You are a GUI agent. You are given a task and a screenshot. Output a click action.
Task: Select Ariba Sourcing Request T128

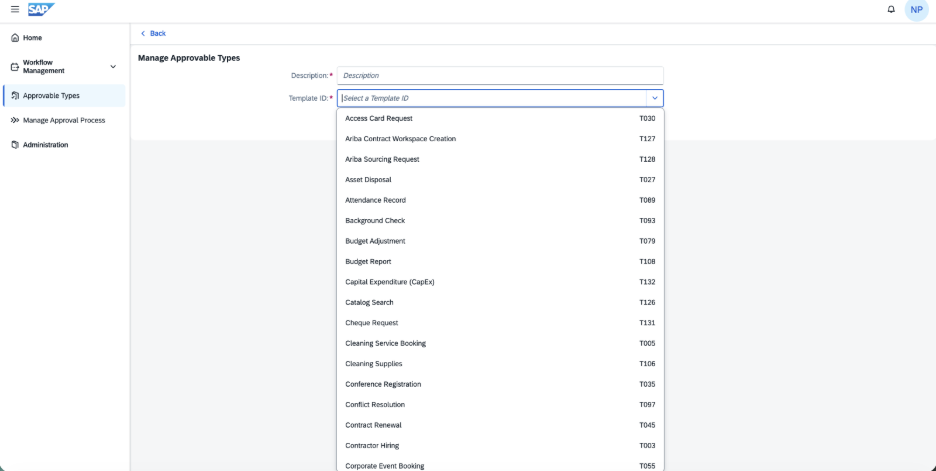[x=500, y=159]
